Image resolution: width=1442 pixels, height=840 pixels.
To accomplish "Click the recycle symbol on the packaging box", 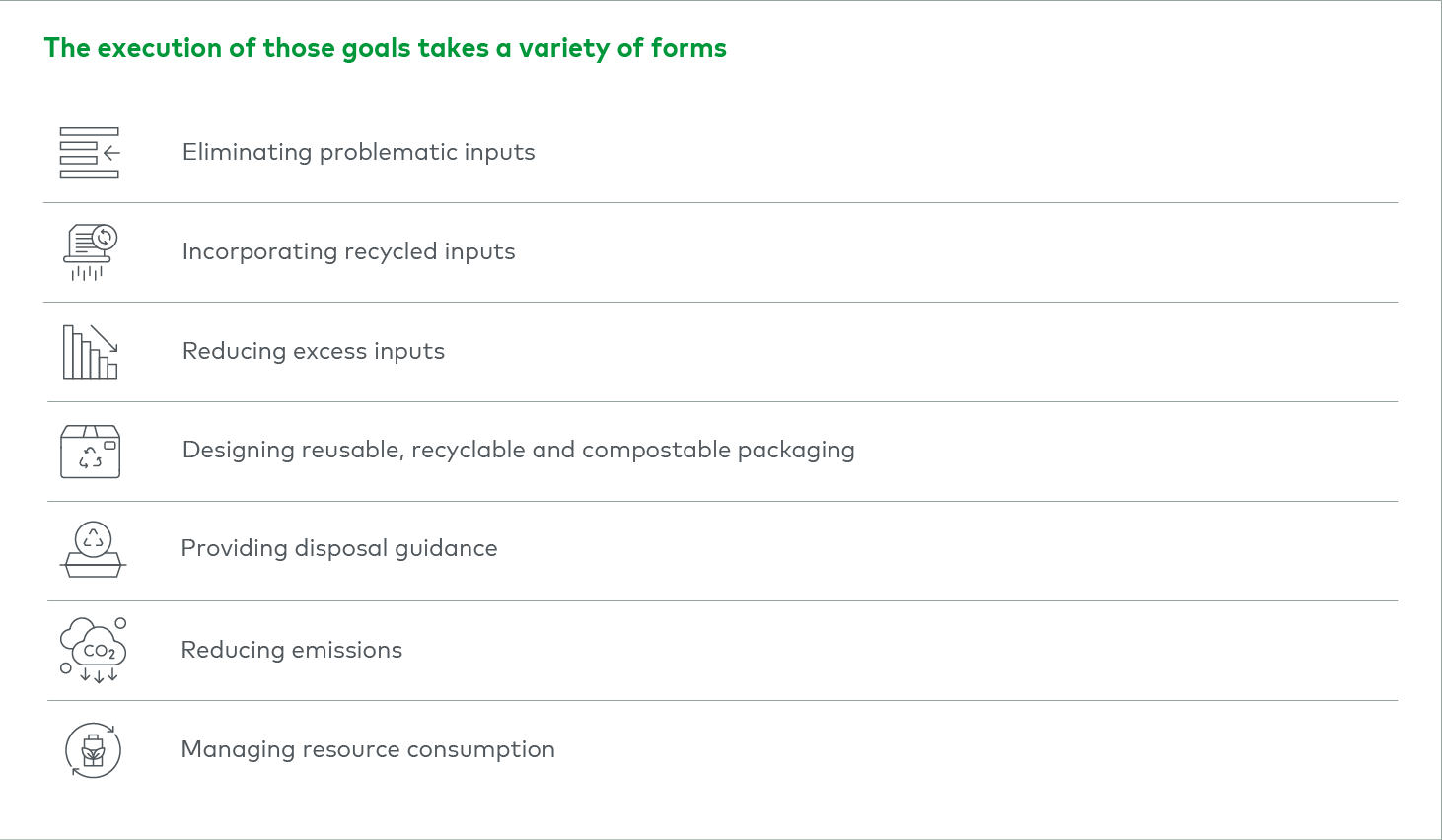I will pos(91,457).
